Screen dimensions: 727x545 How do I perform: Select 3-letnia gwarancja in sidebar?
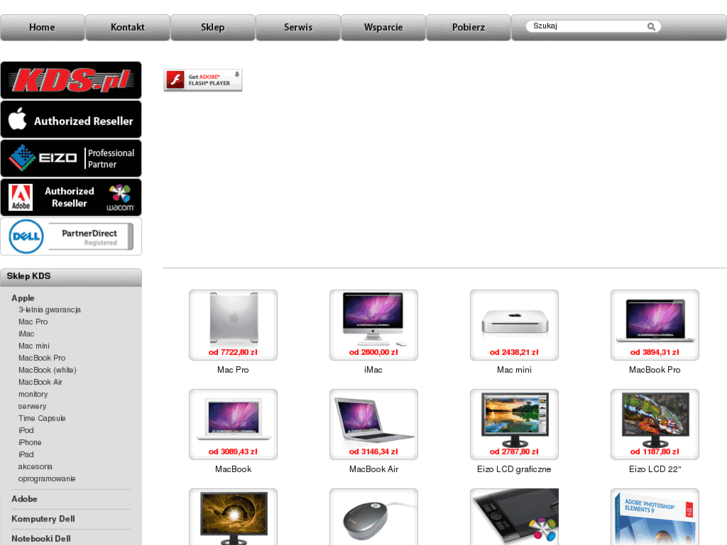pyautogui.click(x=50, y=309)
